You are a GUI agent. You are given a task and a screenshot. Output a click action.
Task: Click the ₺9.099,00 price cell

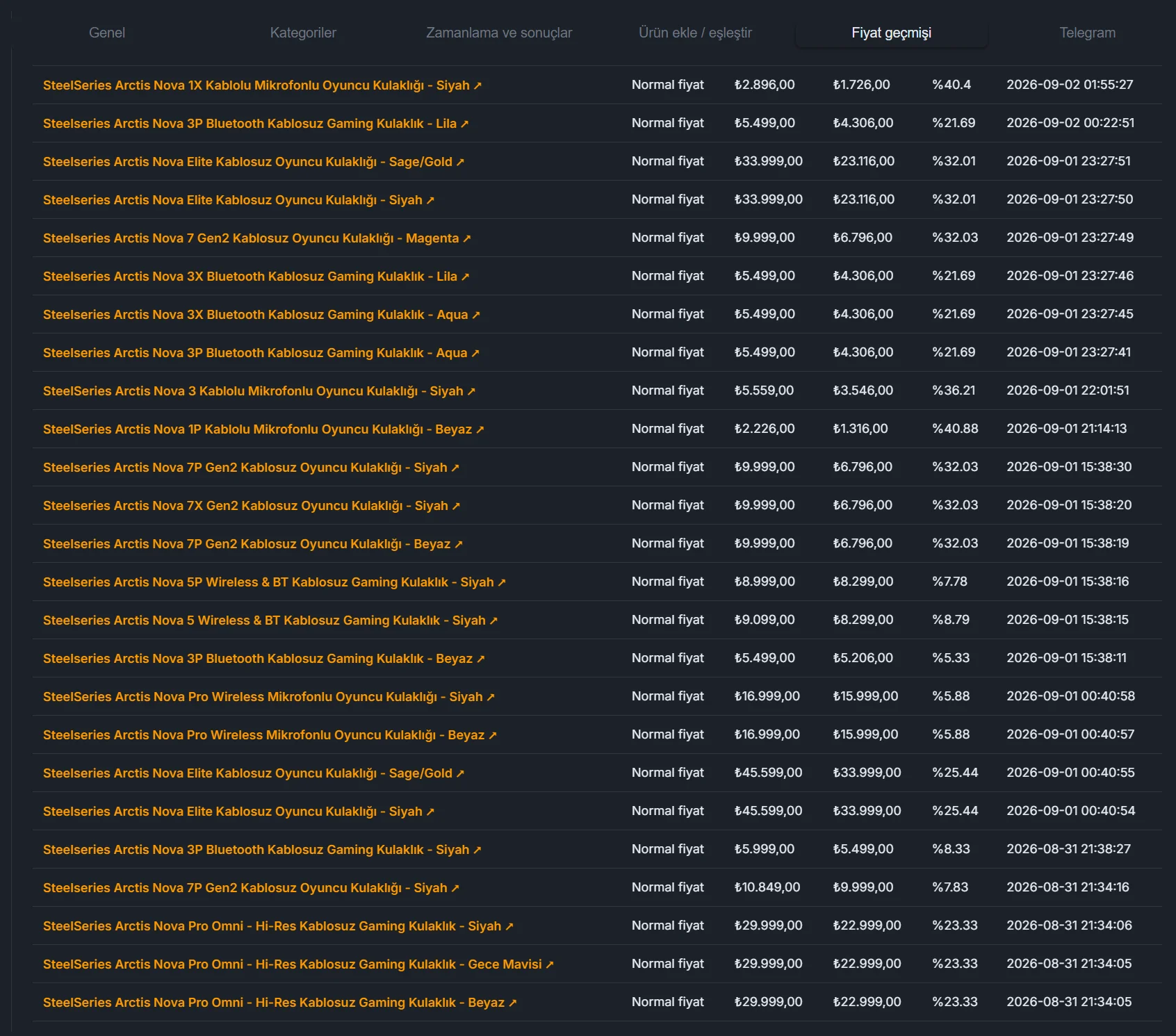click(x=765, y=620)
